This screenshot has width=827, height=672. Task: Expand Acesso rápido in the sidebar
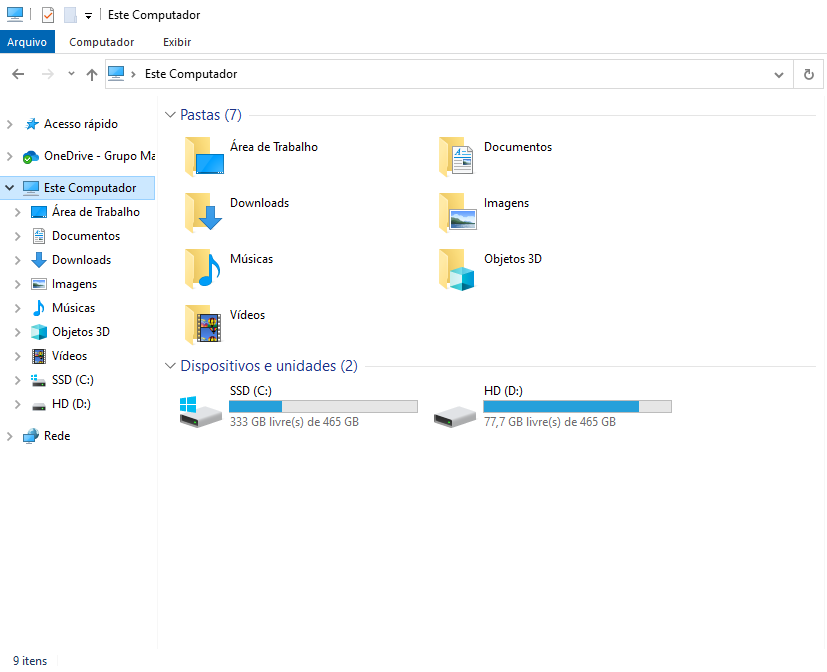(9, 124)
